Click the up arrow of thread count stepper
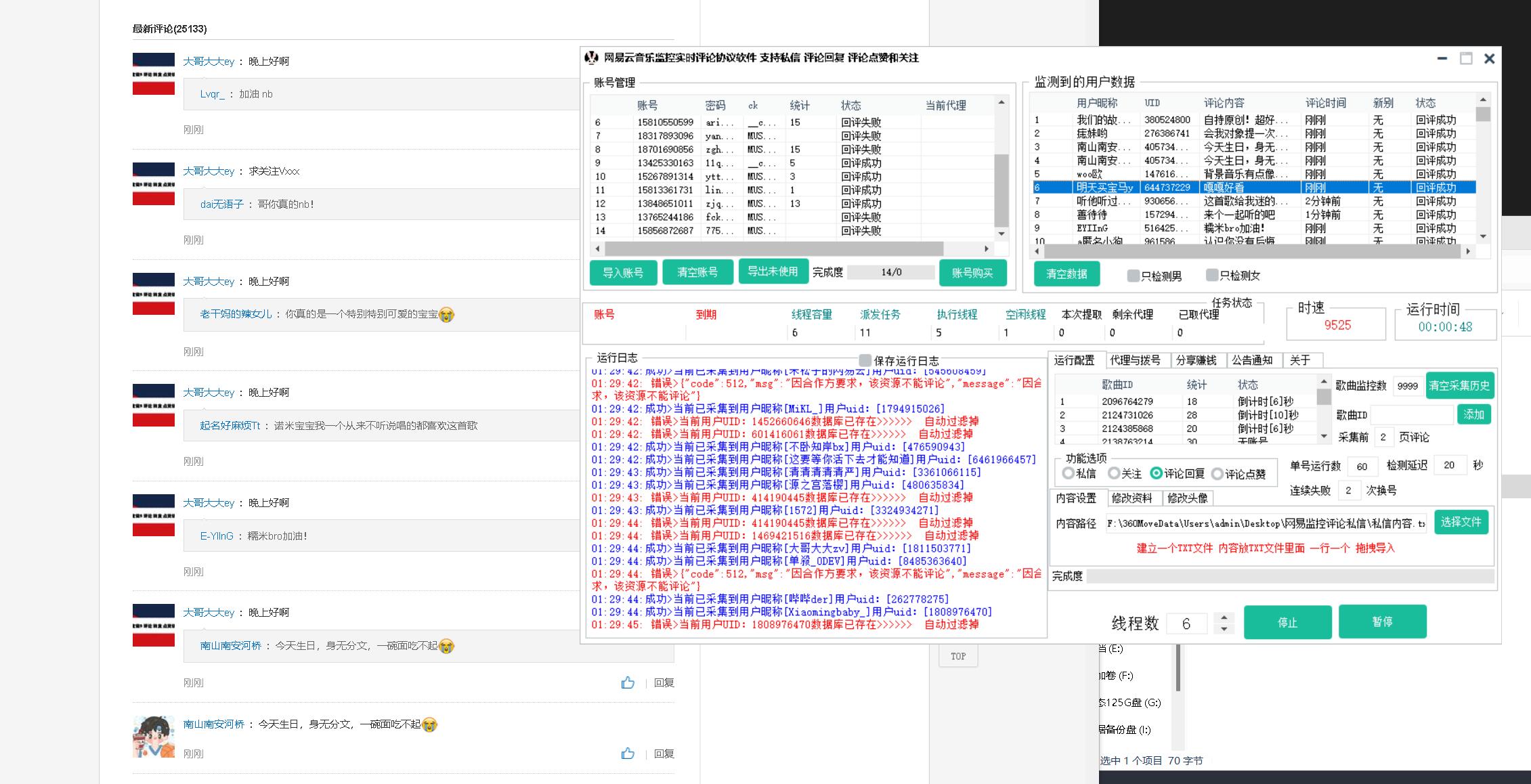The height and width of the screenshot is (784, 1531). pos(1224,617)
